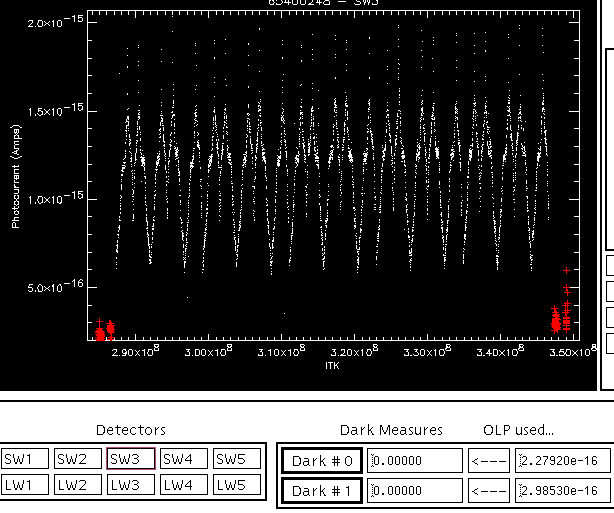Image resolution: width=614 pixels, height=513 pixels.
Task: Toggle the SW3 detector button
Action: pyautogui.click(x=131, y=459)
